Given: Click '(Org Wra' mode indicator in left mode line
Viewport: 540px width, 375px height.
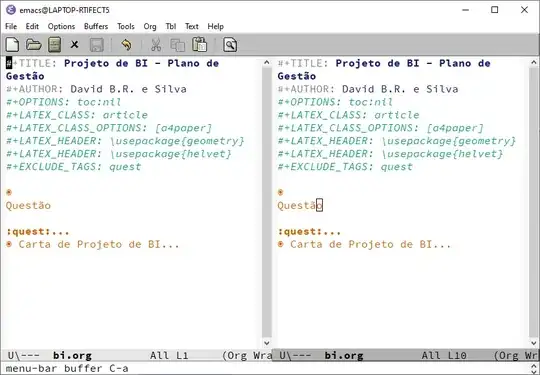Looking at the screenshot, I should point(247,356).
